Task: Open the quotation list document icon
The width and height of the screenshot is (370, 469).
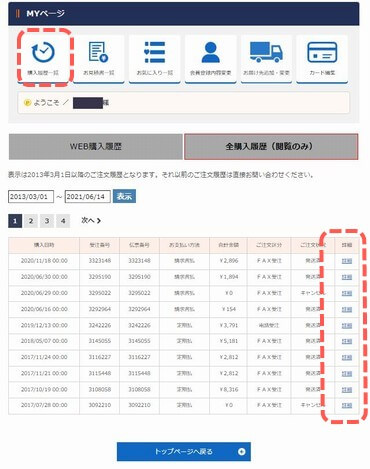Action: click(x=98, y=52)
